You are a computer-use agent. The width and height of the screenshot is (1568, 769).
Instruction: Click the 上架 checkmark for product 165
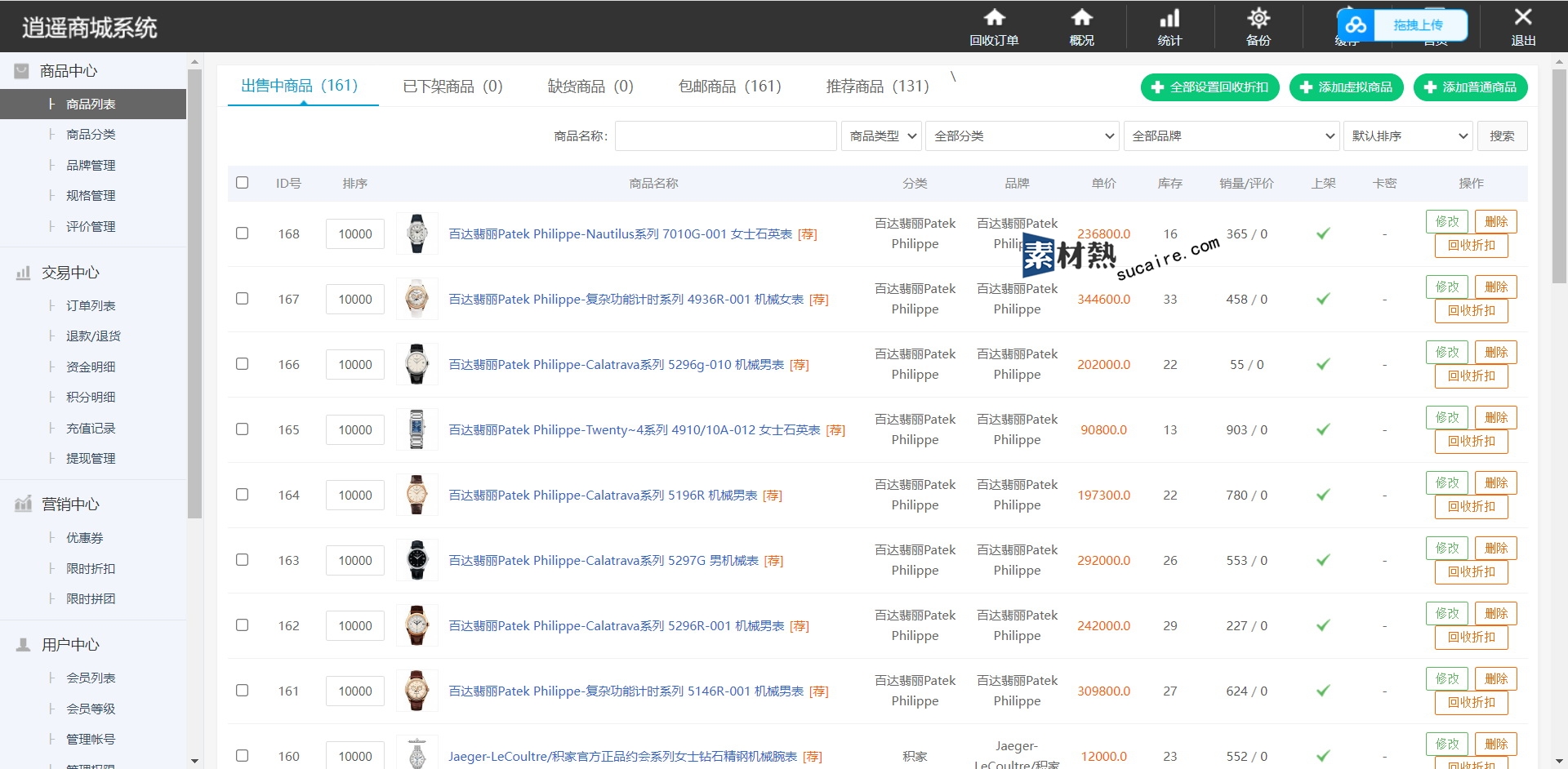[1323, 429]
